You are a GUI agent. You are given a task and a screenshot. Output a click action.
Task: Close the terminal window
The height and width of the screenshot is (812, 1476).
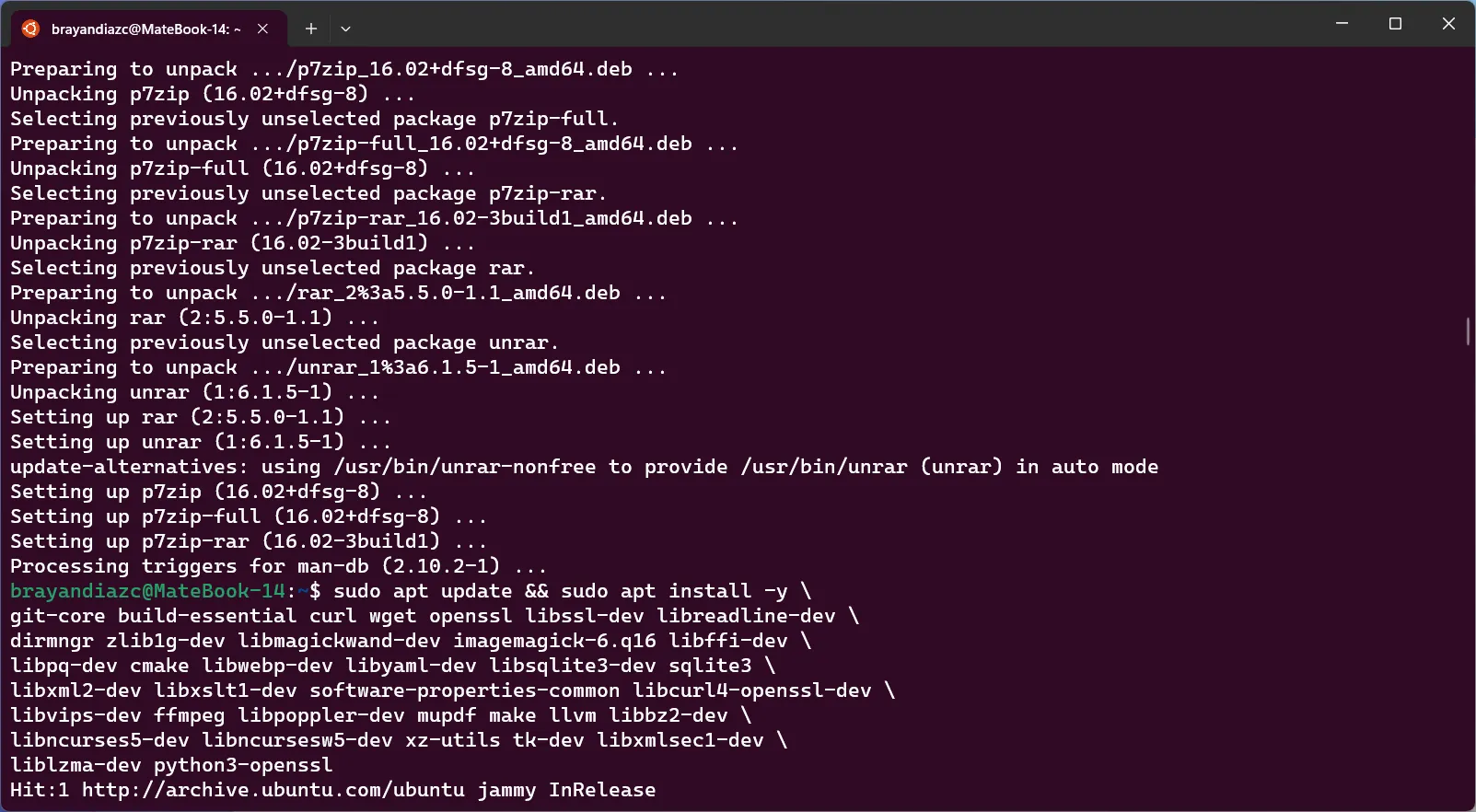pos(1448,24)
